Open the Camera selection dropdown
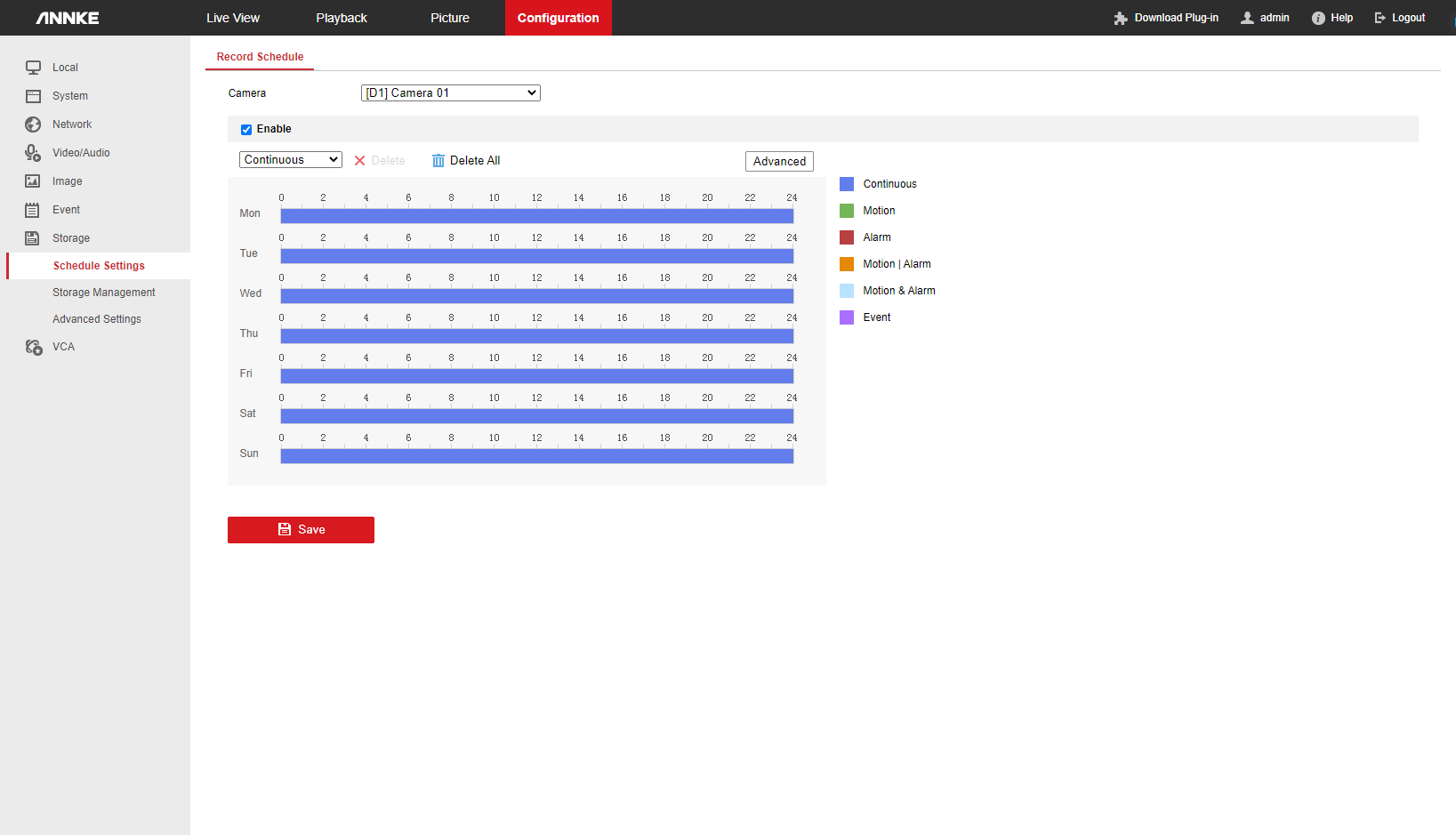This screenshot has width=1456, height=835. click(450, 93)
